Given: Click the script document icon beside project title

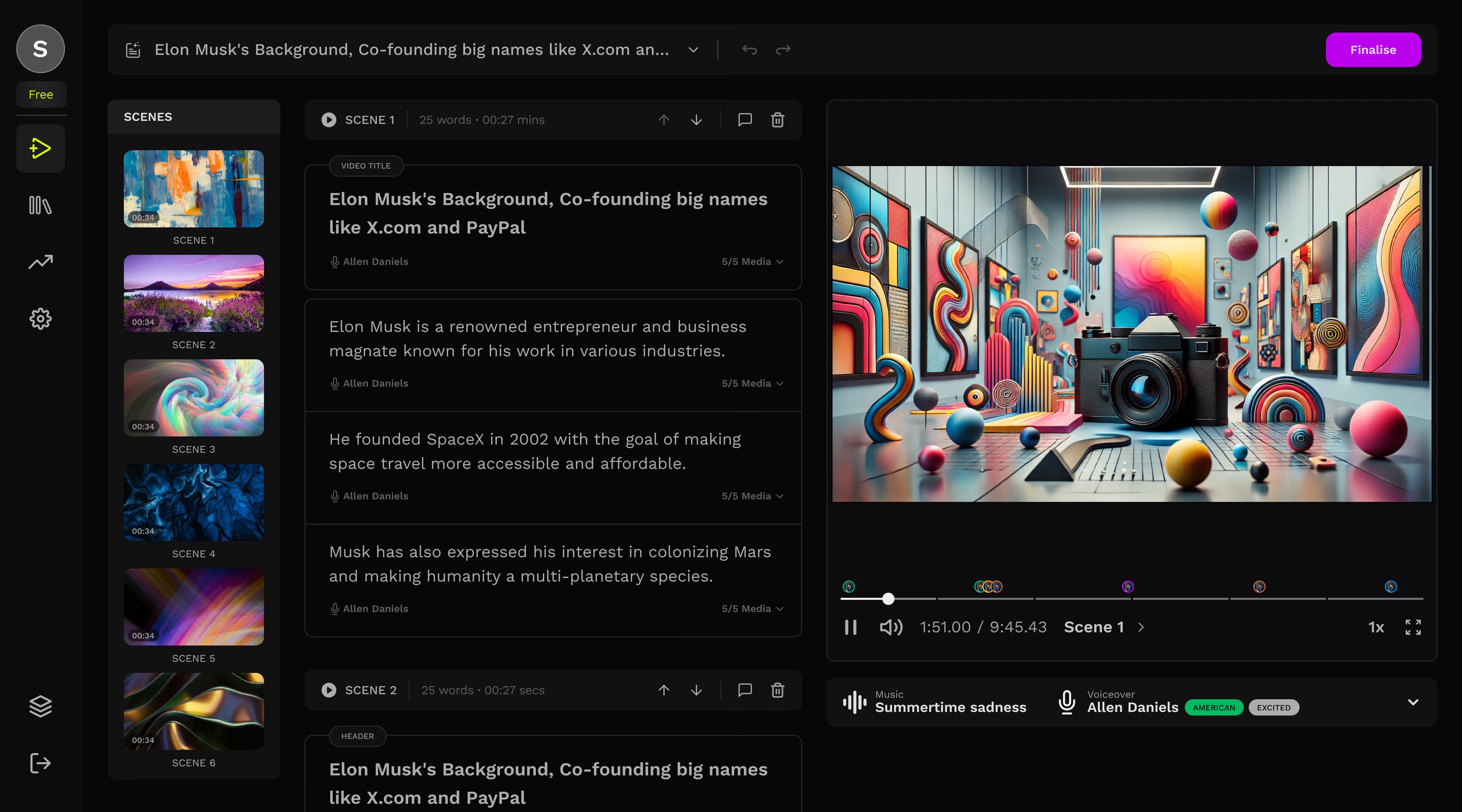Looking at the screenshot, I should click(x=133, y=50).
